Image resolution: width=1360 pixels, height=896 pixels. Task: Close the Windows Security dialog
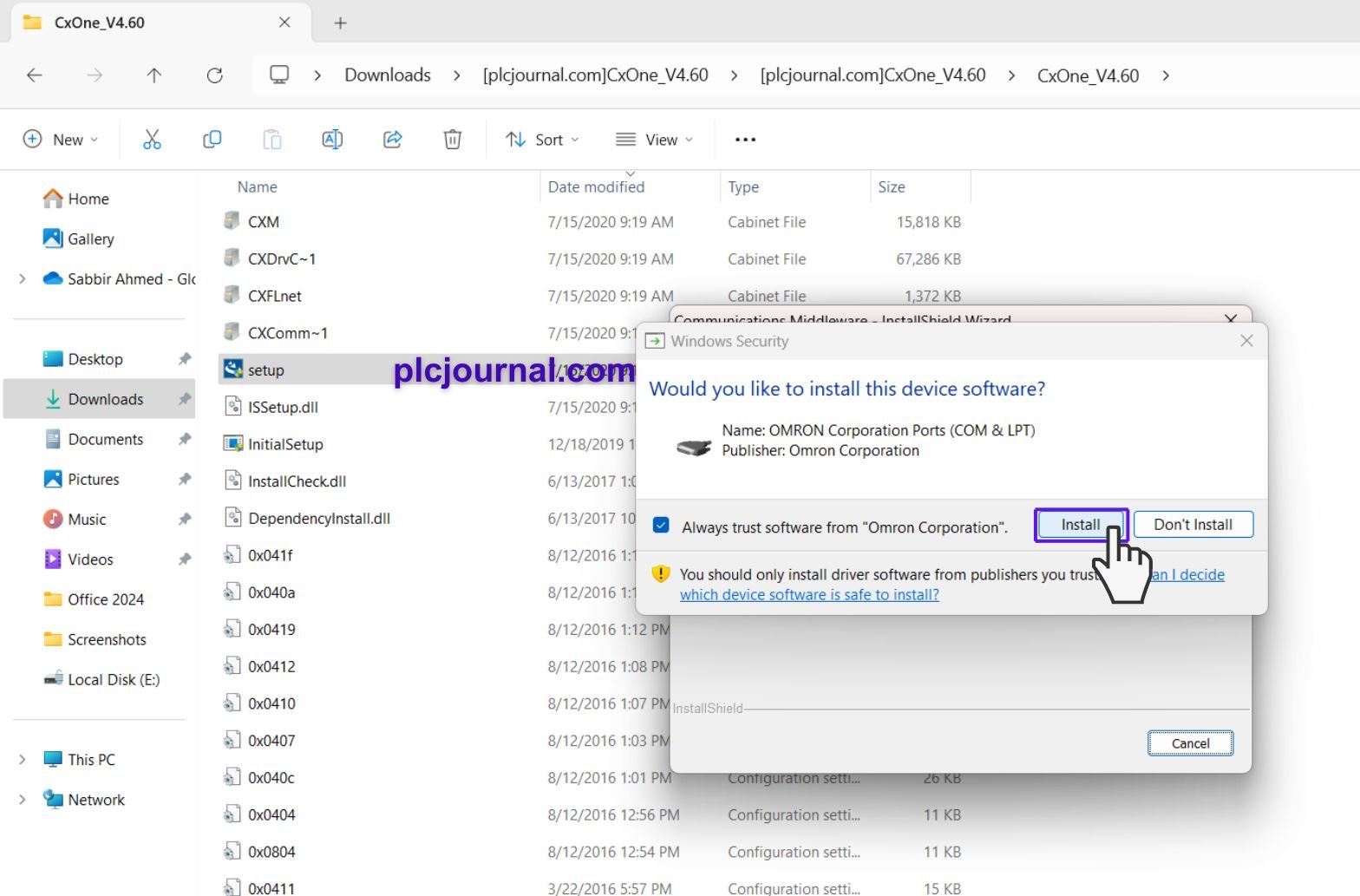pos(1246,341)
